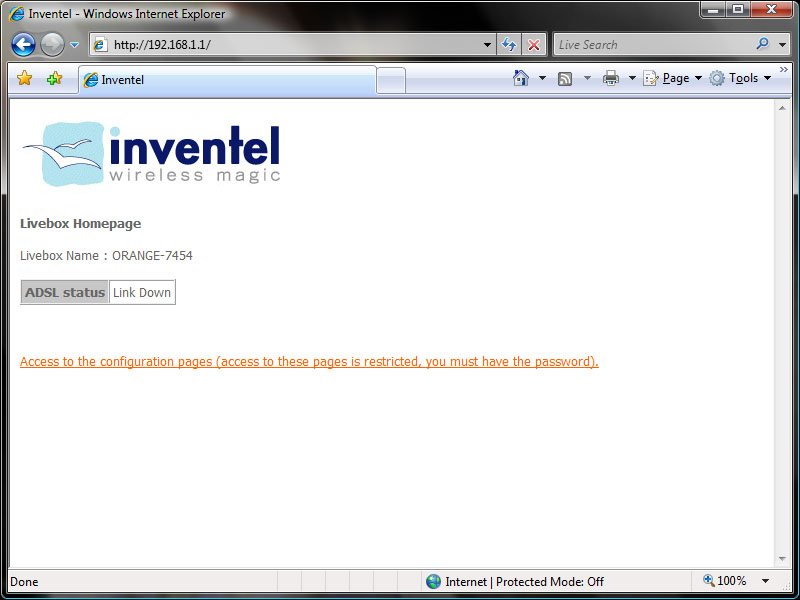800x600 pixels.
Task: Click the Link Down status cell
Action: point(142,292)
